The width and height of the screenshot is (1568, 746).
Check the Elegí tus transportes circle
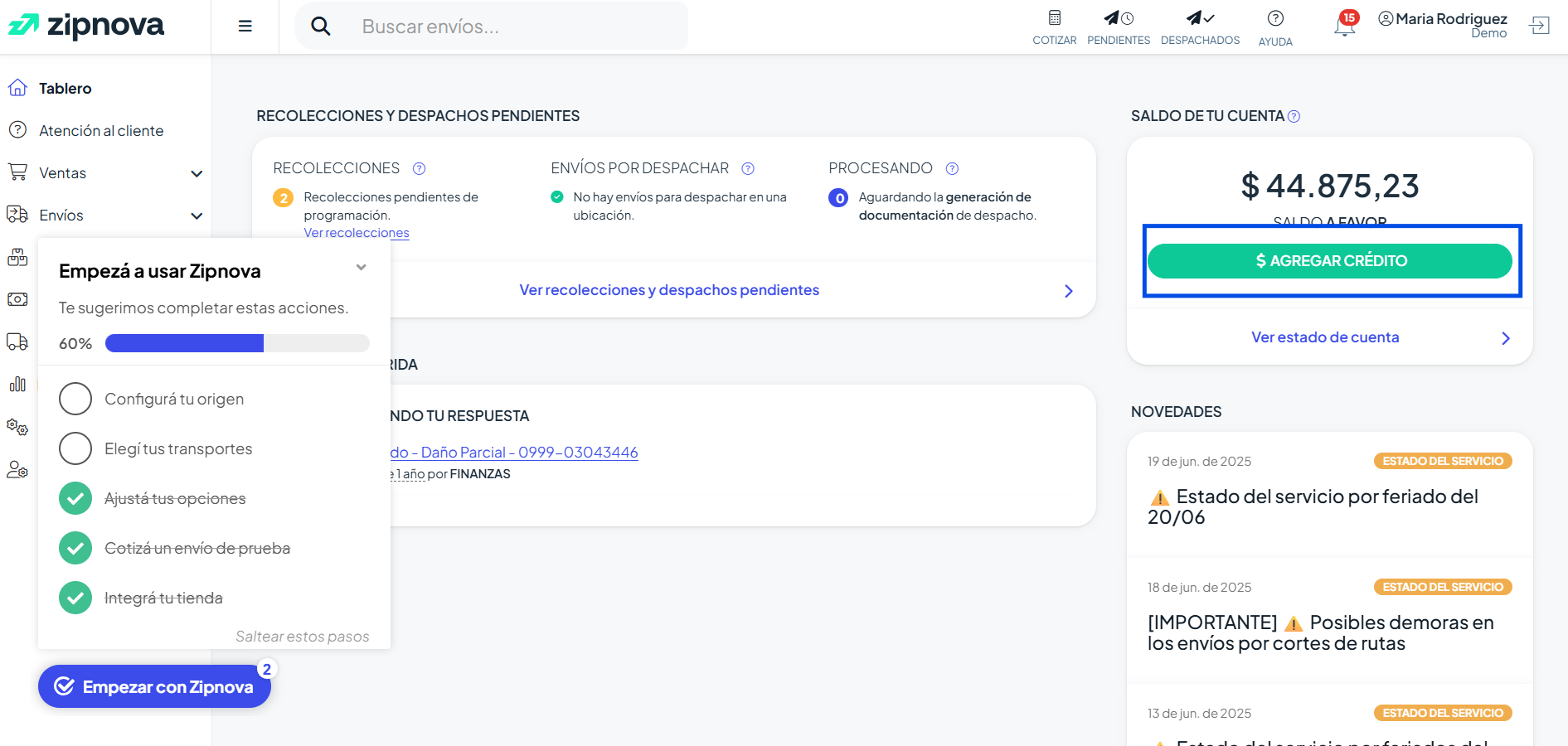coord(75,448)
